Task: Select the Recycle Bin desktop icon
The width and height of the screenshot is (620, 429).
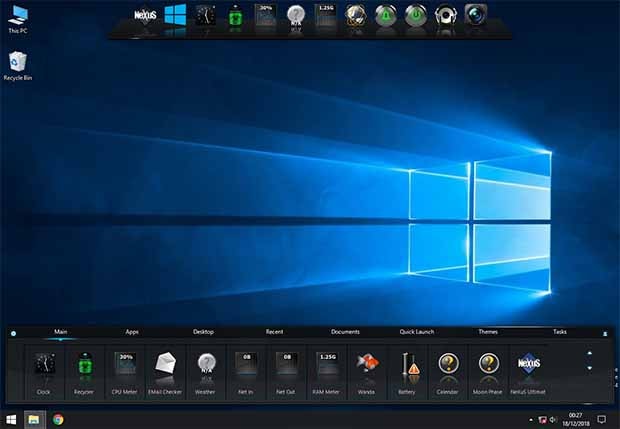Action: 18,66
